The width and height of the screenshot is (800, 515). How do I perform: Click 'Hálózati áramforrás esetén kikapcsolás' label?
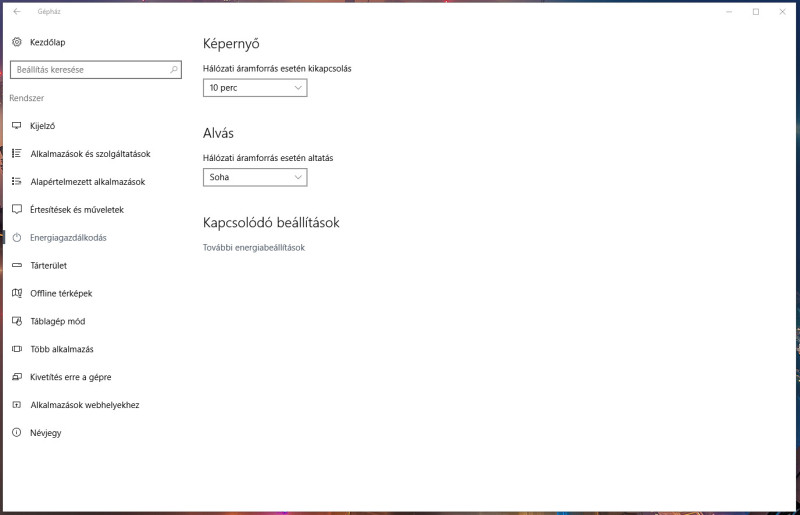pyautogui.click(x=277, y=68)
